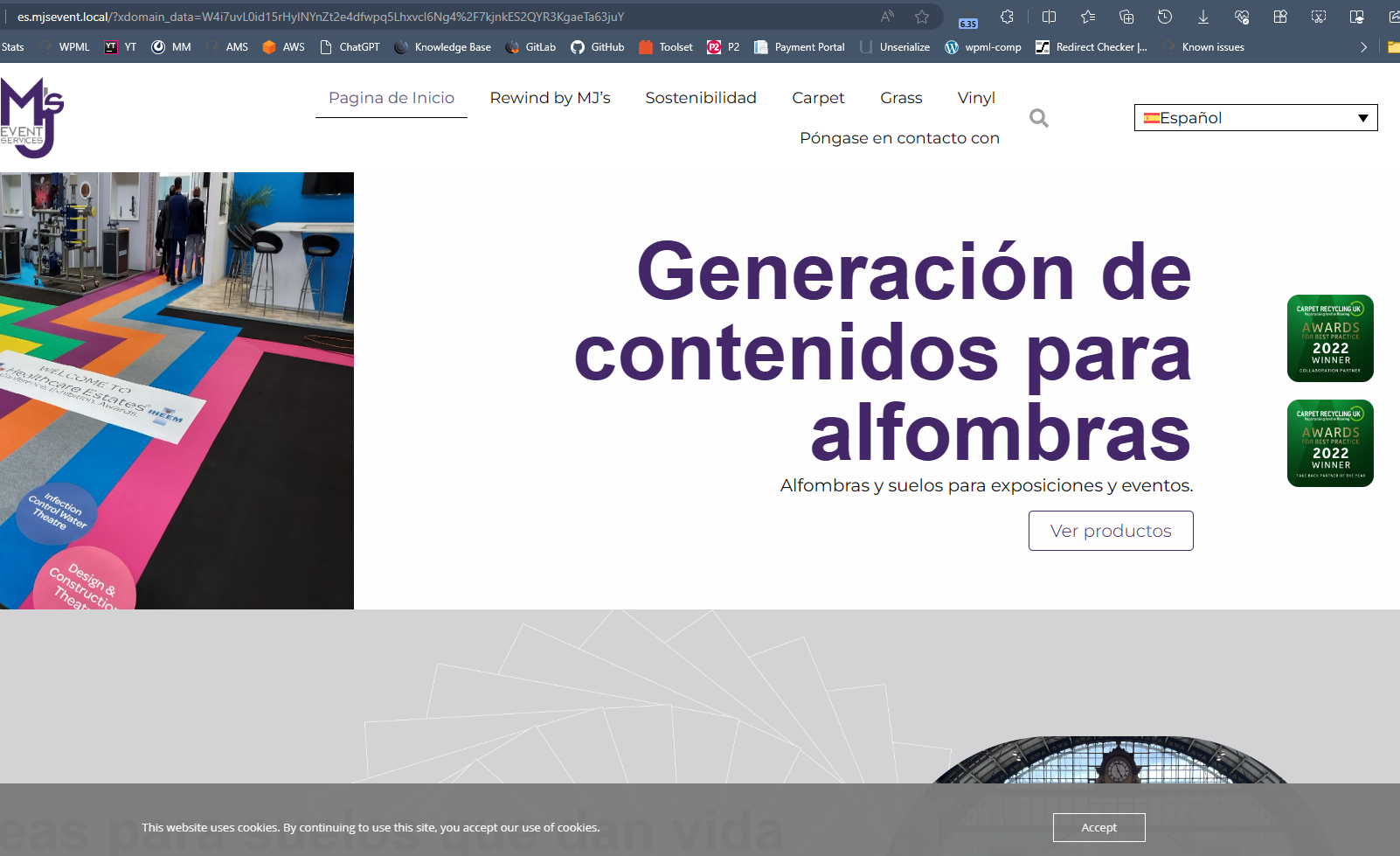Click the read aloud icon in address bar
The height and width of the screenshot is (856, 1400).
[887, 17]
